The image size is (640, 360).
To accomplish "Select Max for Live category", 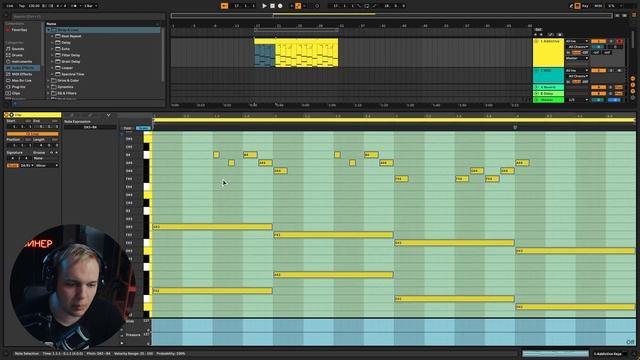I will [21, 81].
